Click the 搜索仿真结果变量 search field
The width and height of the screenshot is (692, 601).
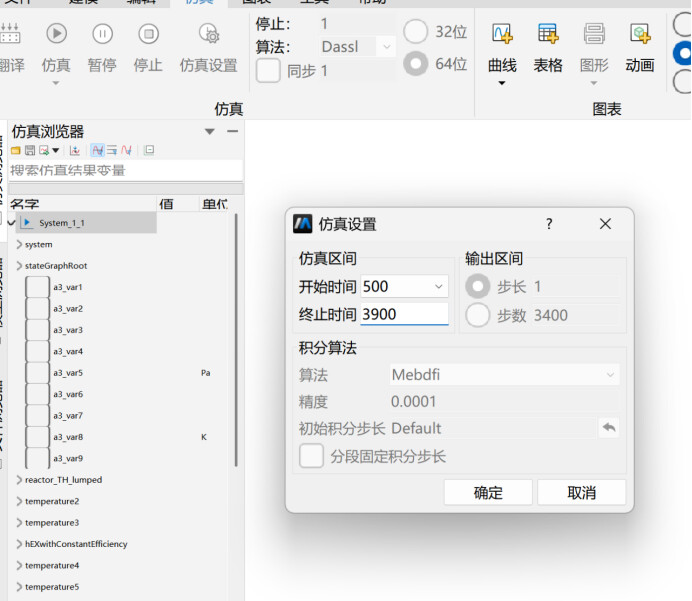click(126, 170)
